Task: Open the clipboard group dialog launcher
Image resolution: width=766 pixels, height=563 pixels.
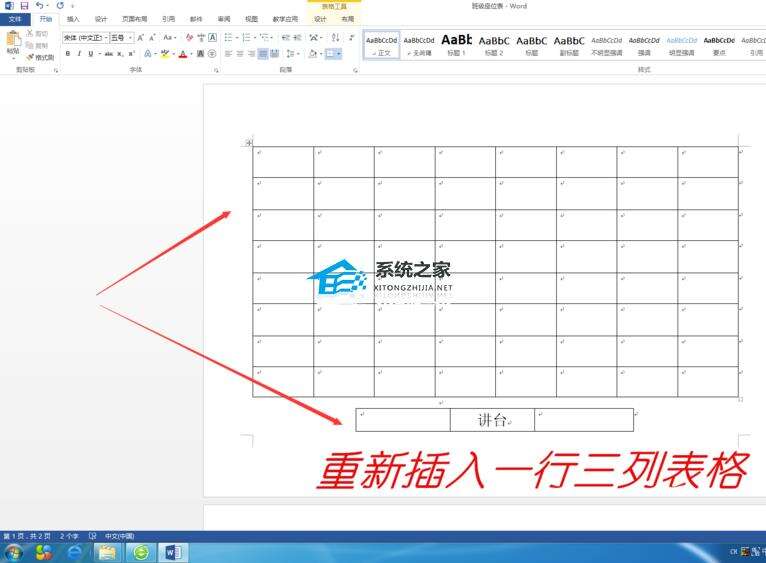Action: pos(56,70)
